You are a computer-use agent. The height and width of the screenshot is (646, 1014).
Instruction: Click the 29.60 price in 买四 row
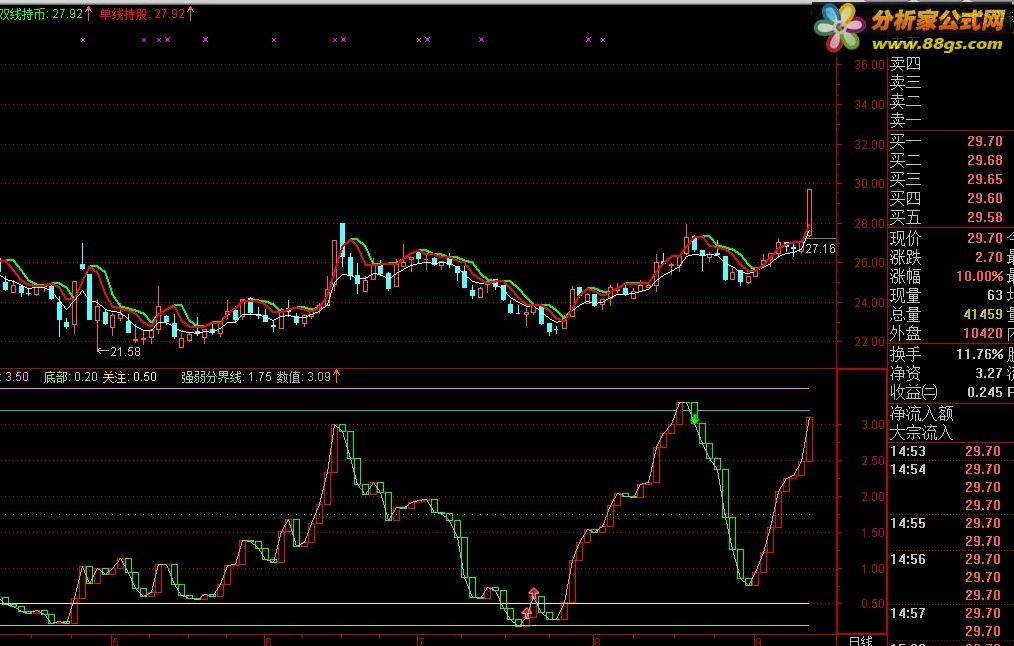(x=985, y=199)
